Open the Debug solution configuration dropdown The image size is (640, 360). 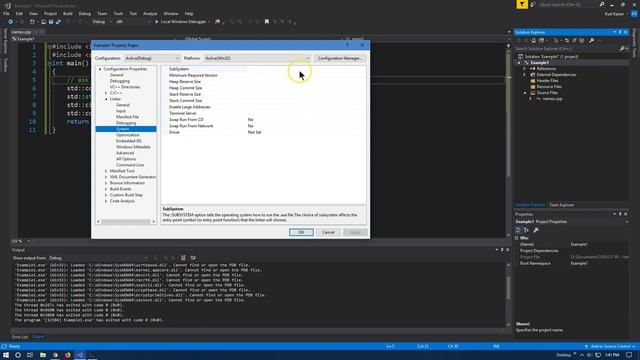[x=102, y=22]
